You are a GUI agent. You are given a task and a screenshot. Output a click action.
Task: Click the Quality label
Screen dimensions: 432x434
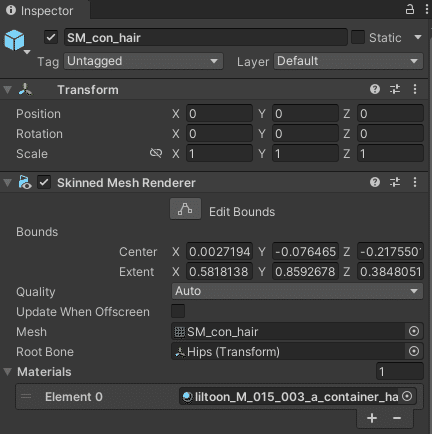tap(36, 292)
